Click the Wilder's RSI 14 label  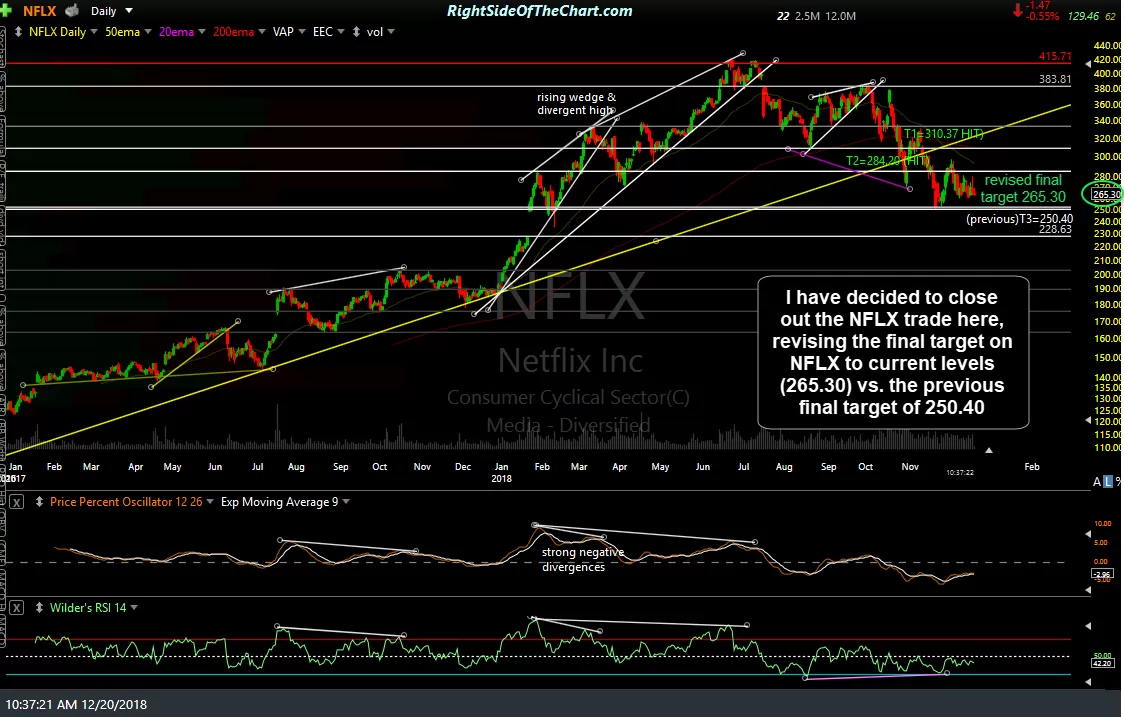tap(88, 607)
